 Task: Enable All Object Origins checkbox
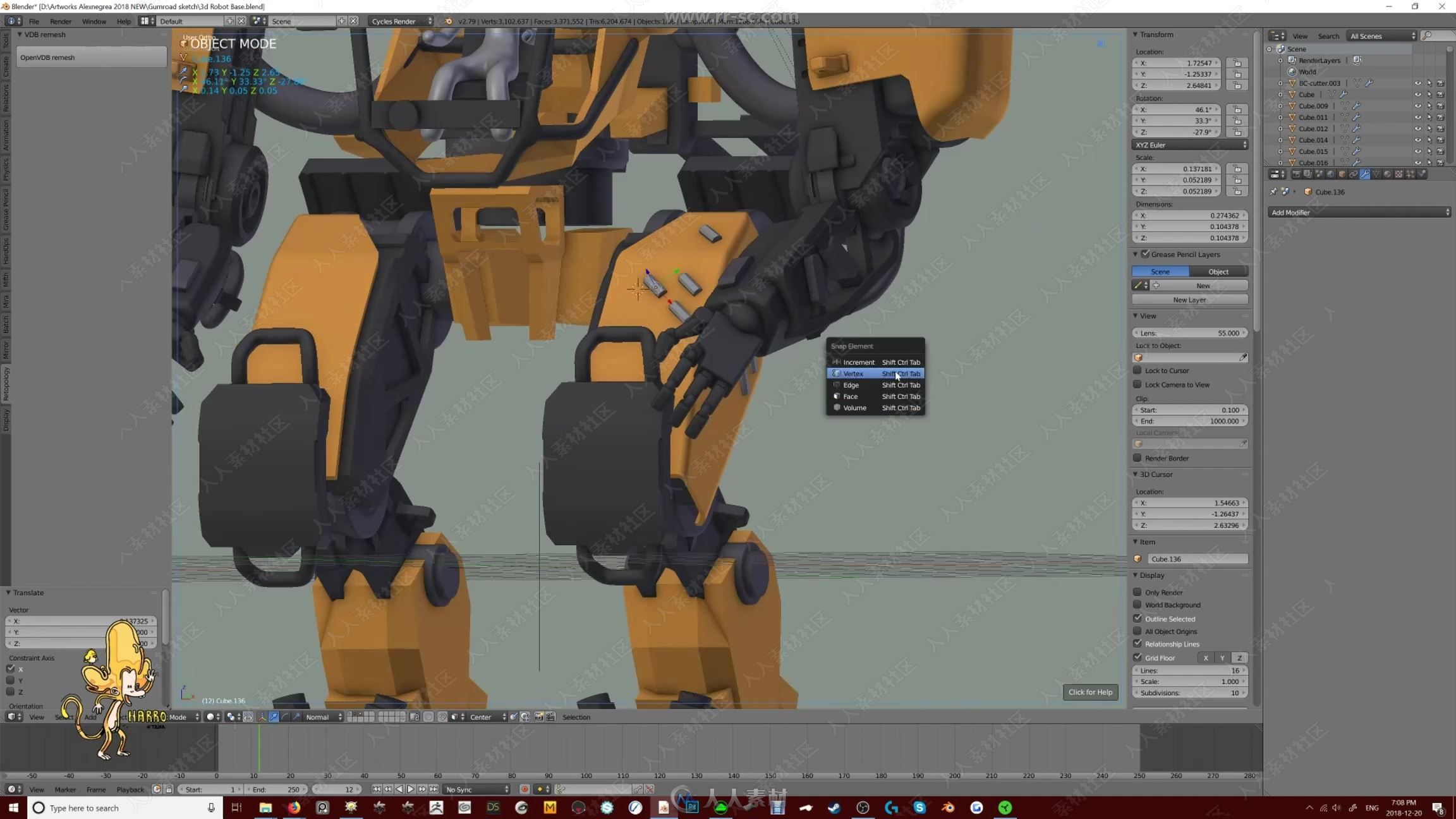[1137, 631]
